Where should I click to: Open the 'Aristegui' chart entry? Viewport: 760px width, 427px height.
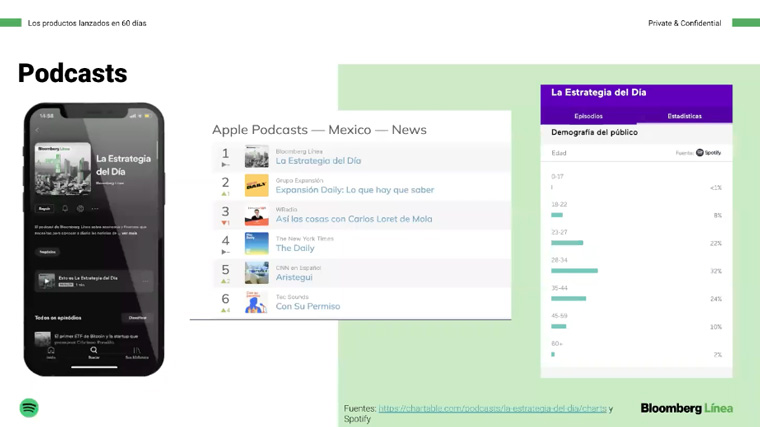point(294,277)
